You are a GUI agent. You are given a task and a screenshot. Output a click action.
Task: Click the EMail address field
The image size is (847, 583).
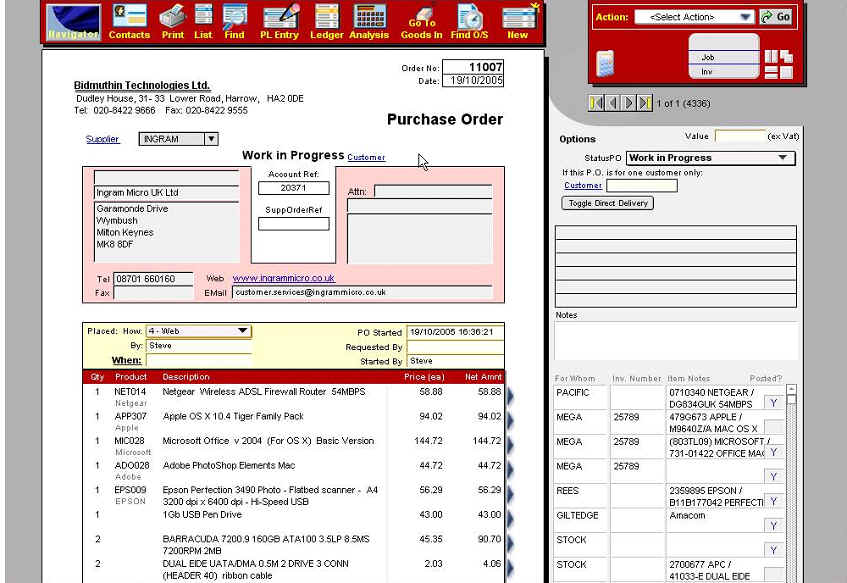pyautogui.click(x=362, y=292)
